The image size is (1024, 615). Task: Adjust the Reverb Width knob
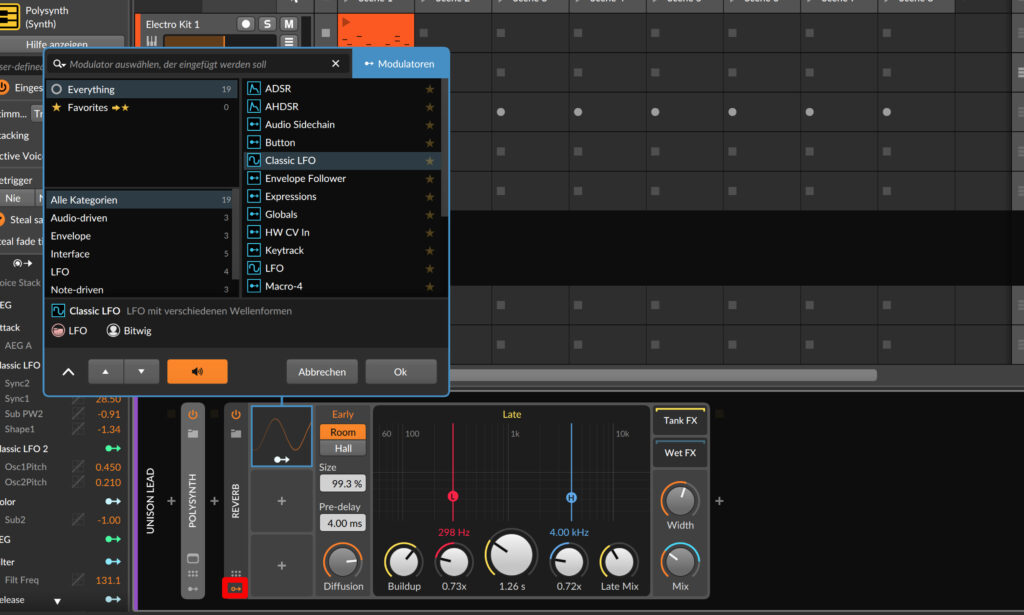[x=680, y=501]
